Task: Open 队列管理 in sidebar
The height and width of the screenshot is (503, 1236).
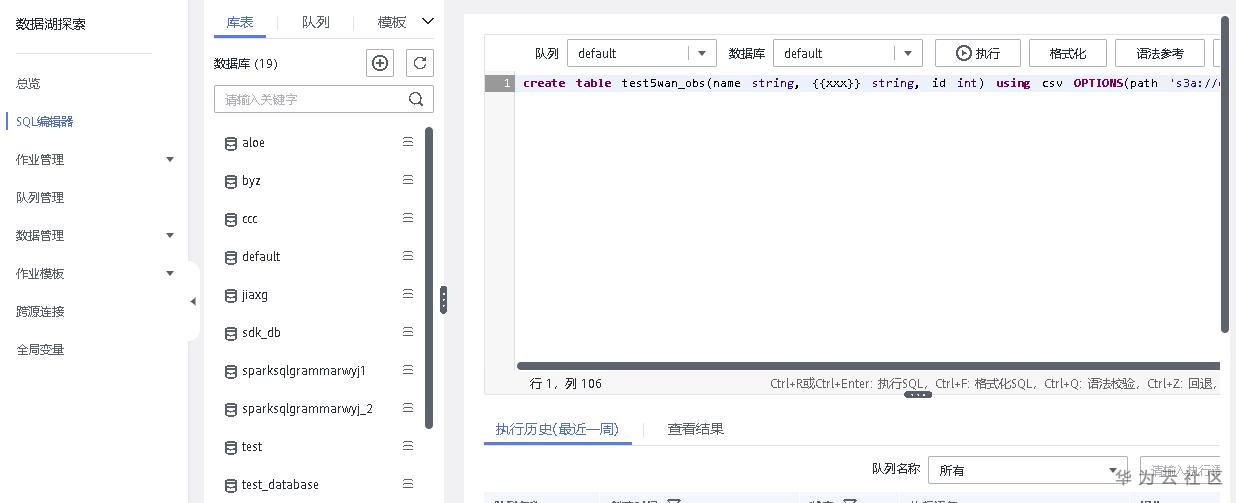Action: [40, 197]
